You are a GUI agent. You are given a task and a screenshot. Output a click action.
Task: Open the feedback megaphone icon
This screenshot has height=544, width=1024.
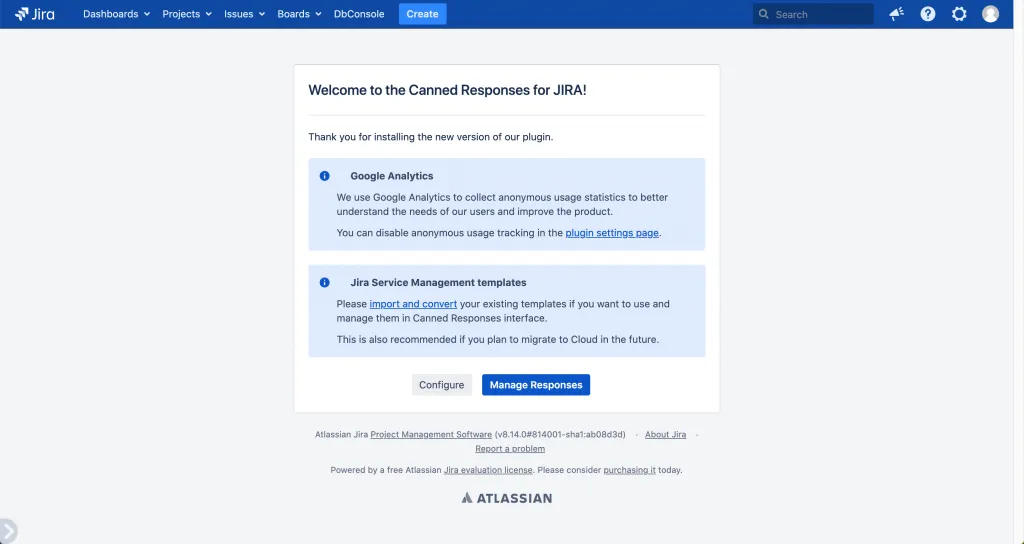pyautogui.click(x=896, y=14)
